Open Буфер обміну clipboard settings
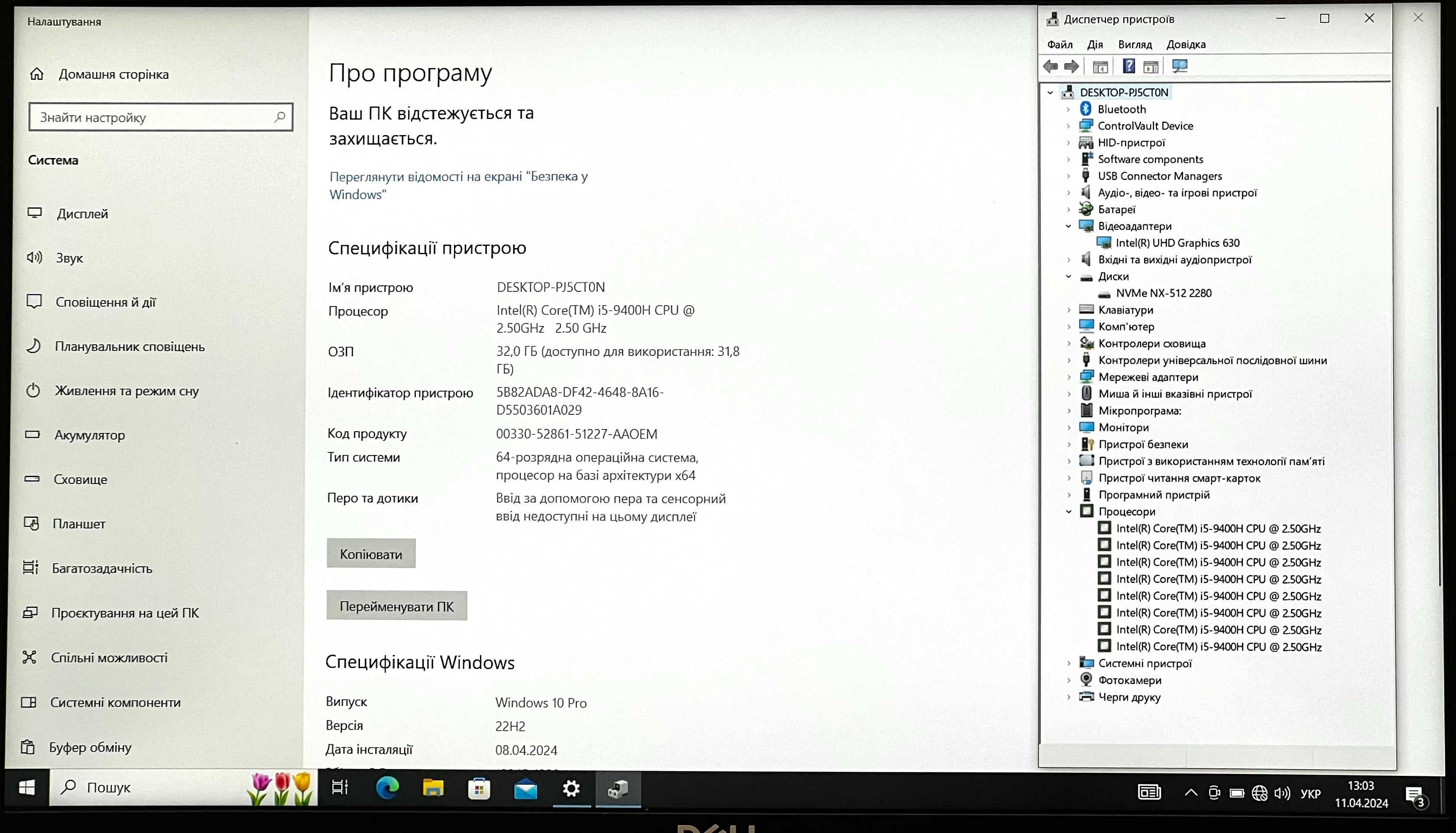 tap(90, 748)
